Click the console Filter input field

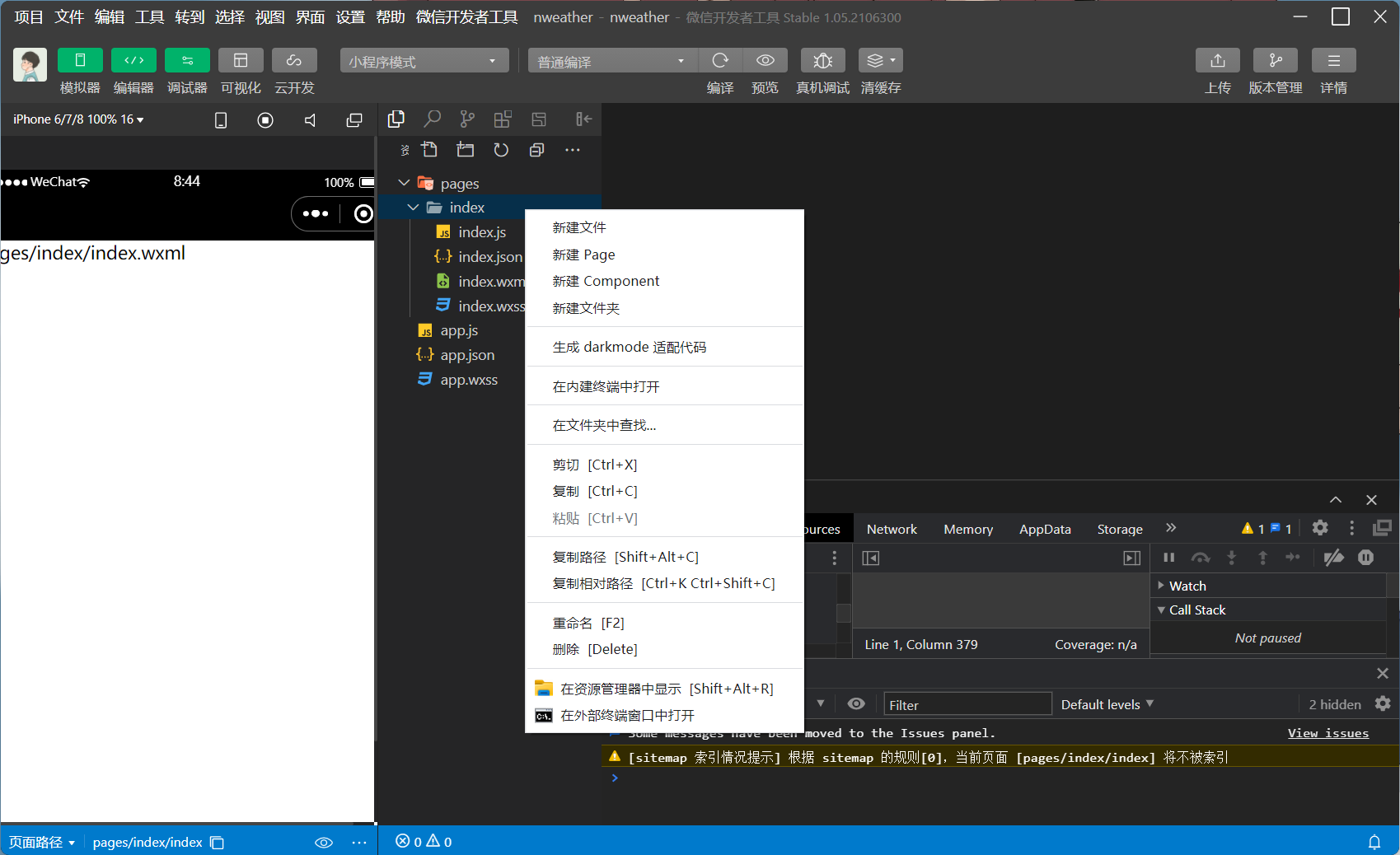pos(967,704)
